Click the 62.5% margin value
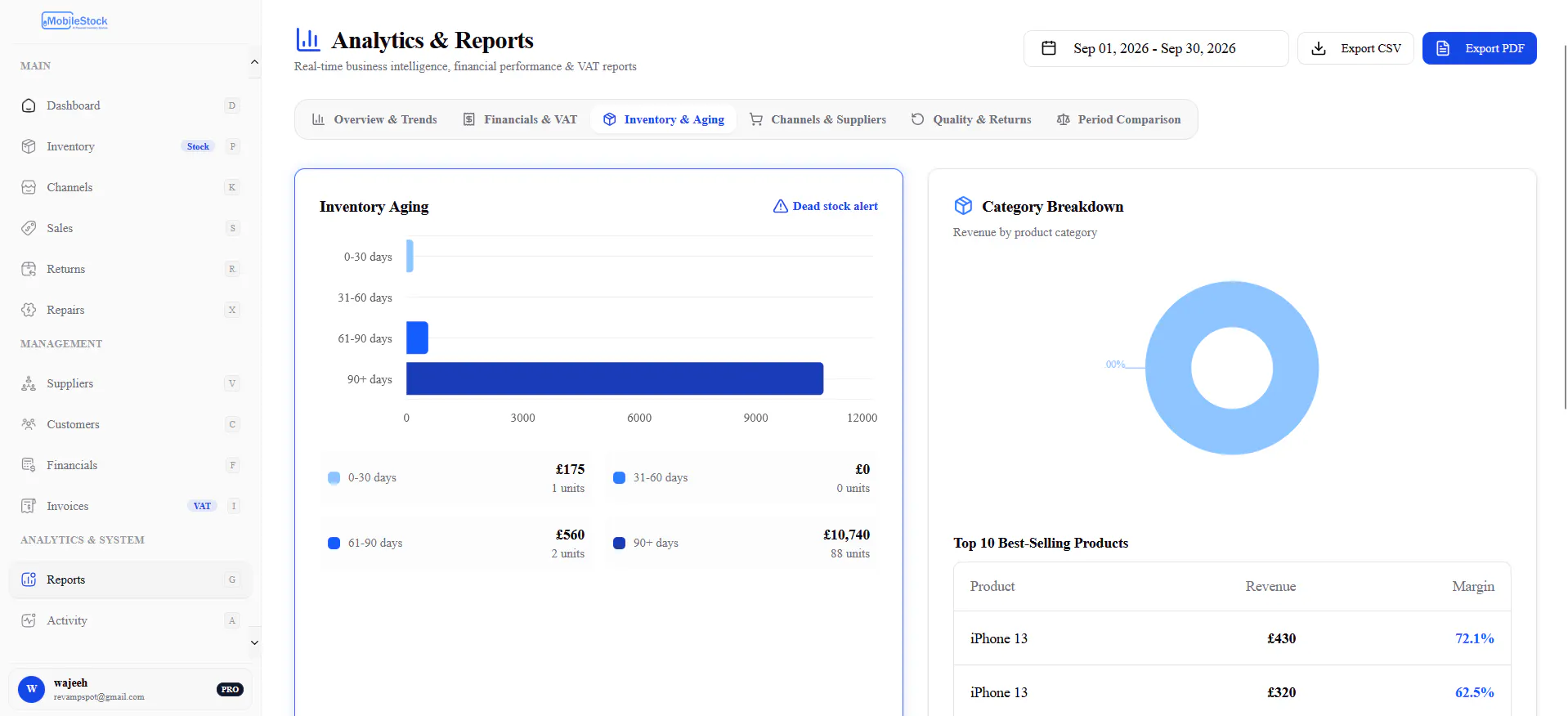Viewport: 1568px width, 716px height. (x=1475, y=692)
